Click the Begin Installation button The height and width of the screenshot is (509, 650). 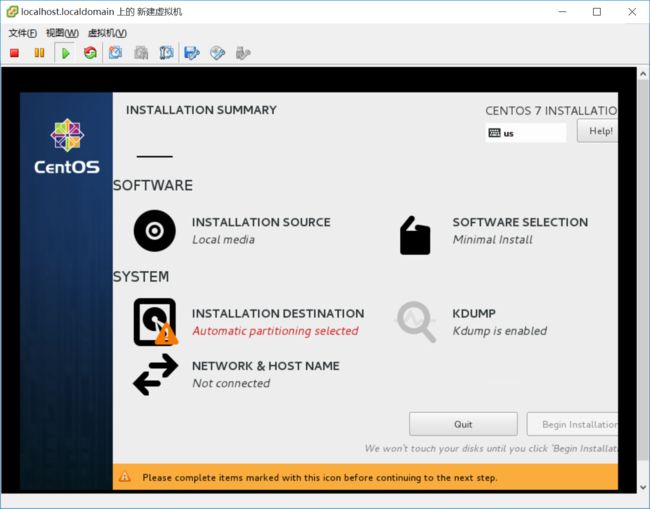[x=572, y=424]
